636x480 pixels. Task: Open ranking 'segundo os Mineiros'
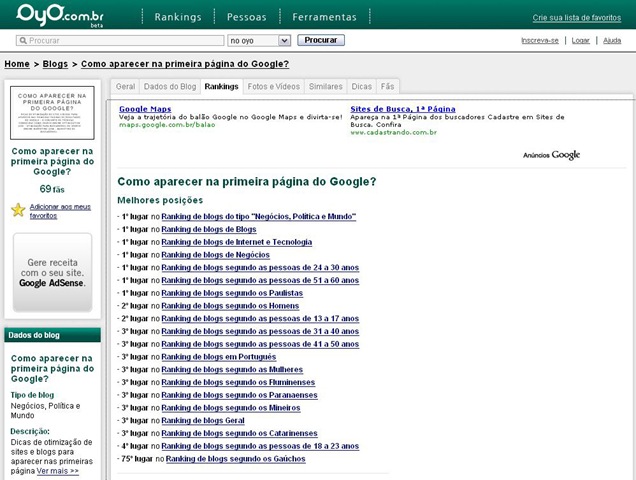coord(231,408)
